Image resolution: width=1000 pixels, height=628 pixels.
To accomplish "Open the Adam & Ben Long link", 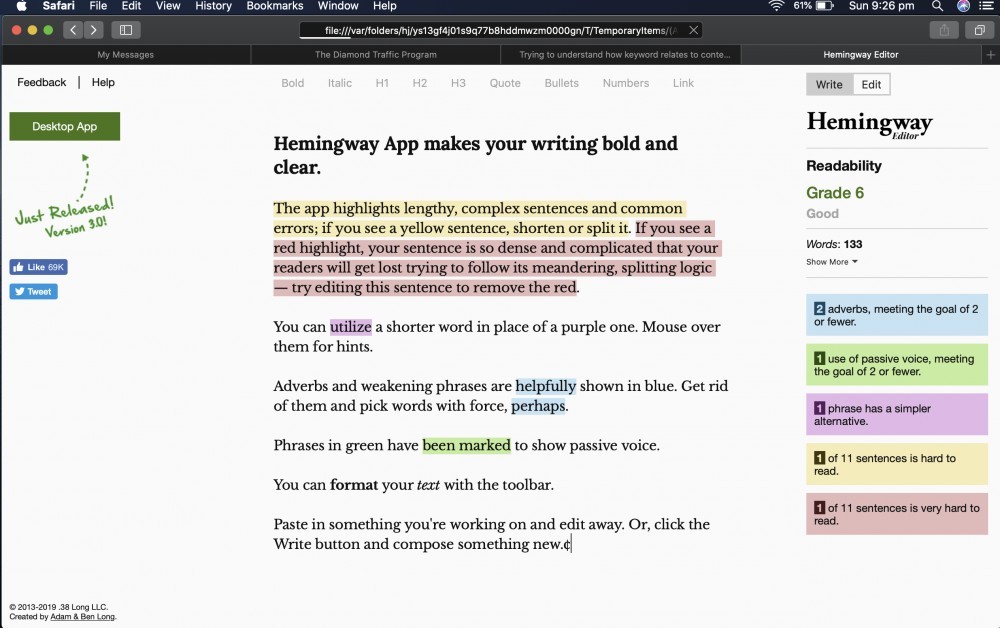I will click(83, 617).
